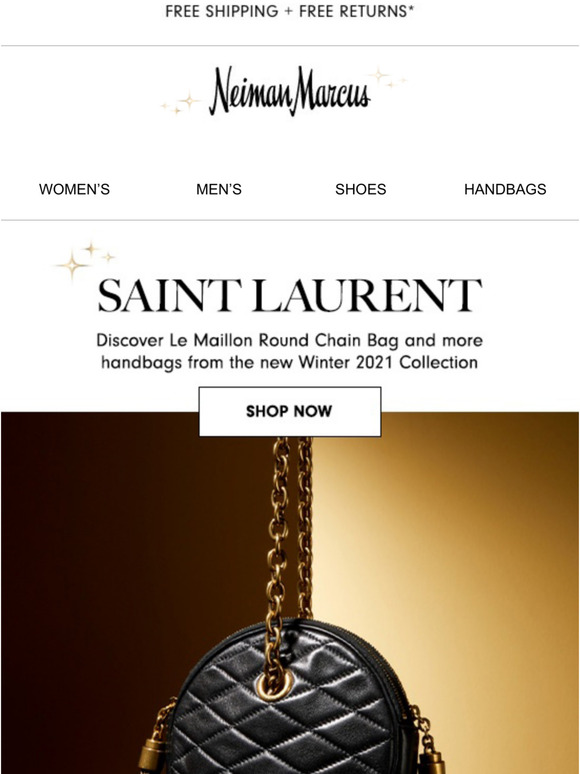This screenshot has height=774, width=580.
Task: Click the Neiman Marcus logo
Action: tap(290, 91)
